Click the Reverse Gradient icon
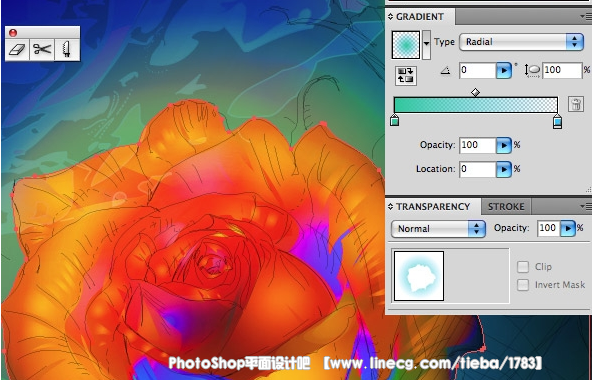The width and height of the screenshot is (592, 380). tap(405, 76)
